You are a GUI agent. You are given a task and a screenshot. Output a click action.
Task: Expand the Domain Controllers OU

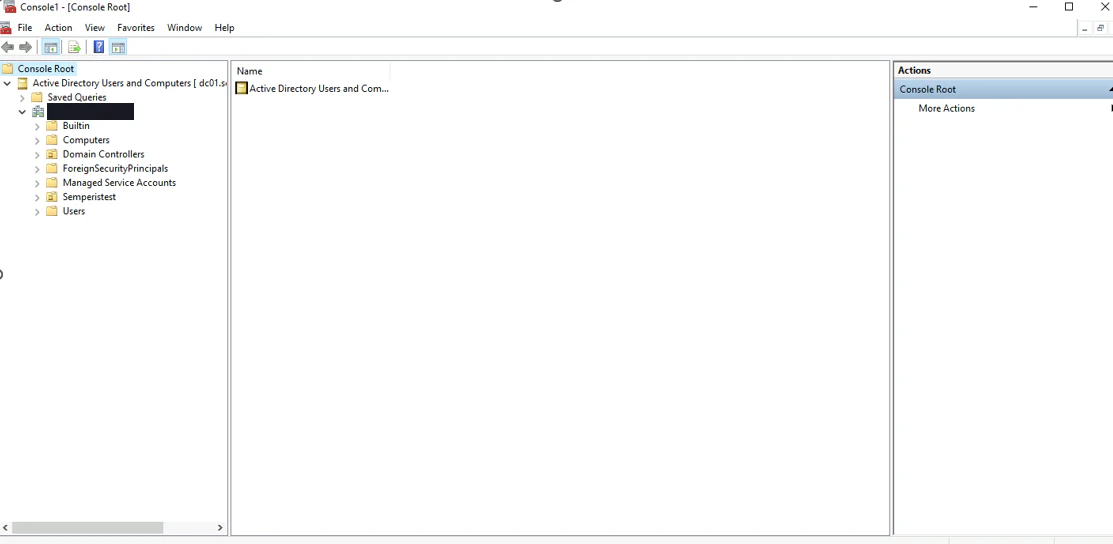pos(37,155)
